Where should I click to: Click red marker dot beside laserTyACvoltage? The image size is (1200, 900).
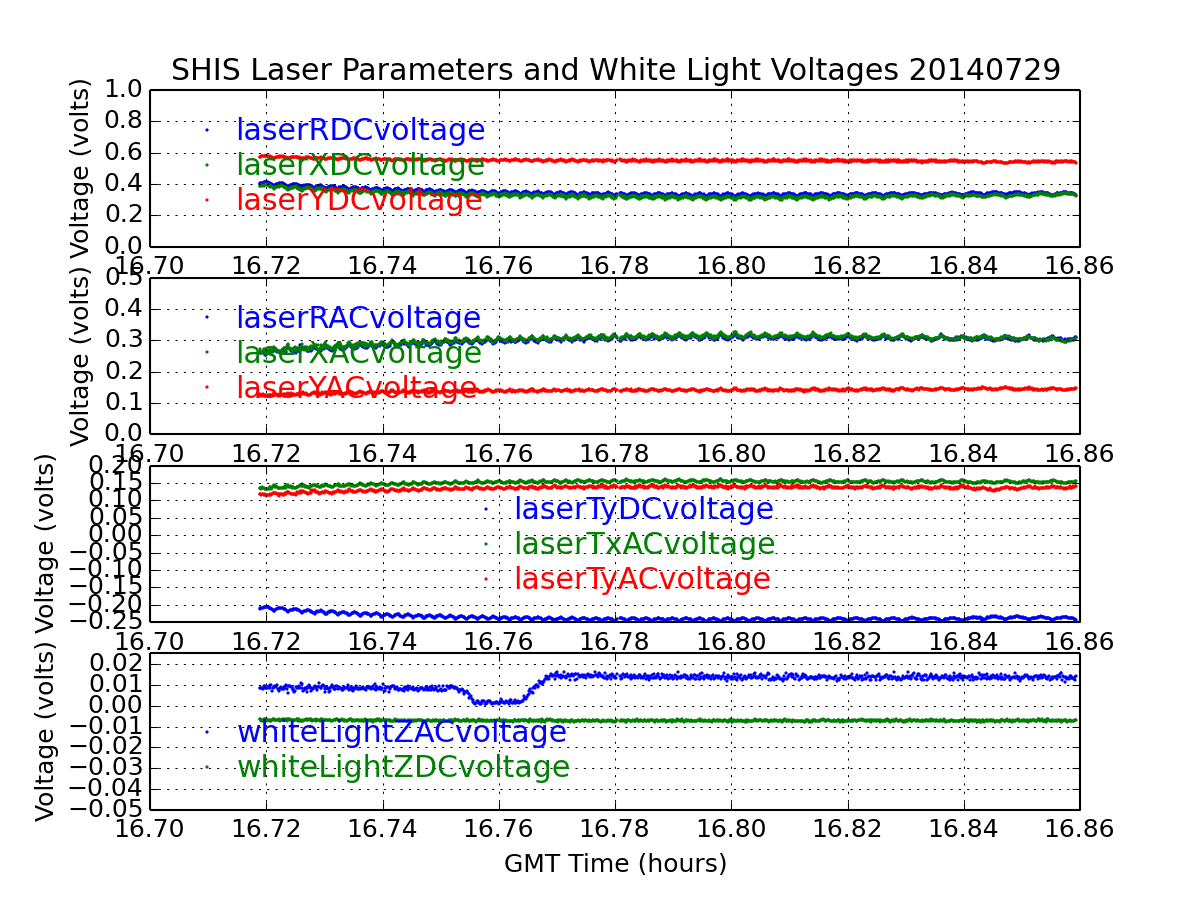(x=485, y=578)
